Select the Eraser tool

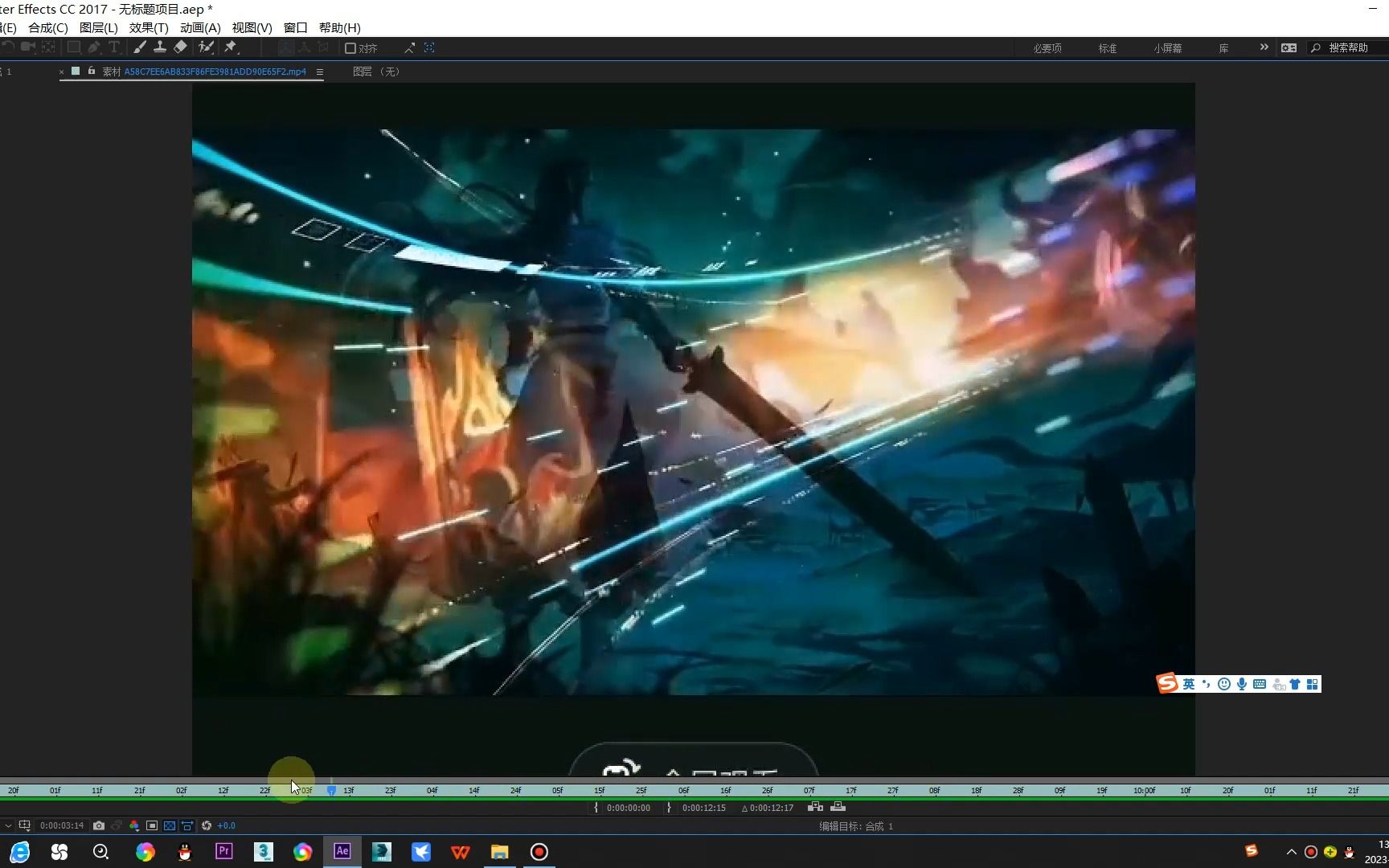180,47
